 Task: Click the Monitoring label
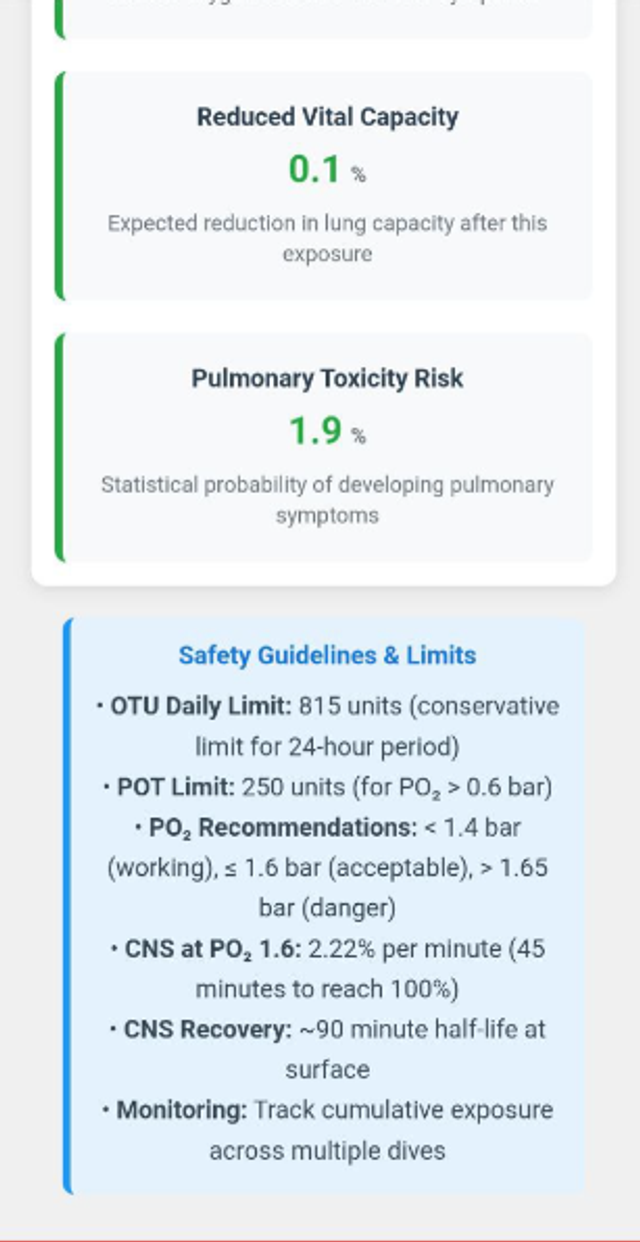(181, 1110)
